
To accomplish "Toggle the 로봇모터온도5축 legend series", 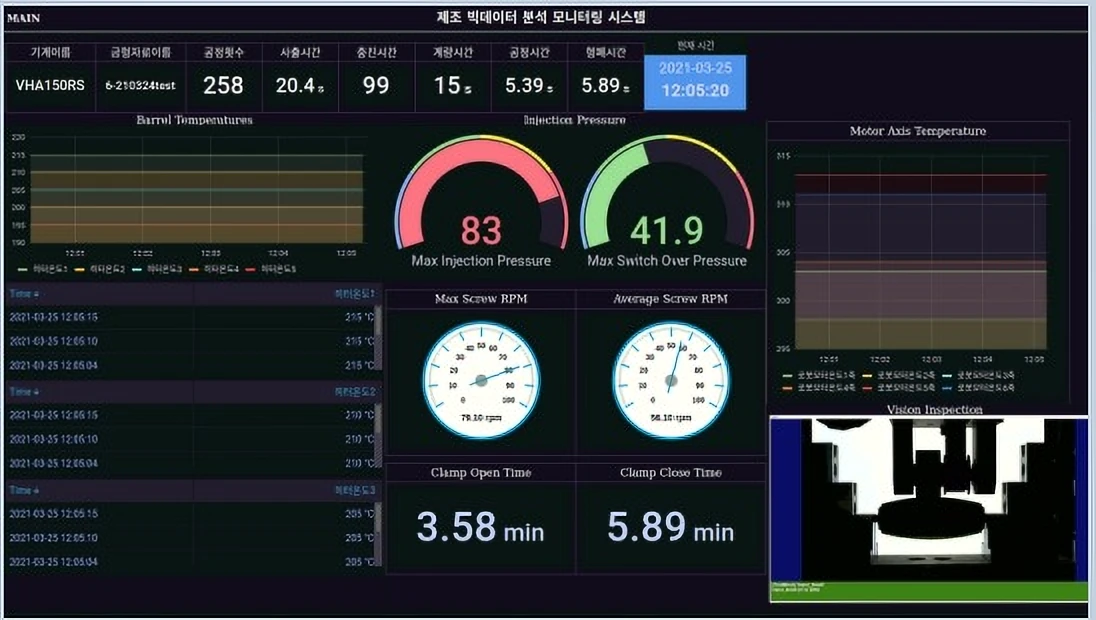I will pyautogui.click(x=899, y=387).
